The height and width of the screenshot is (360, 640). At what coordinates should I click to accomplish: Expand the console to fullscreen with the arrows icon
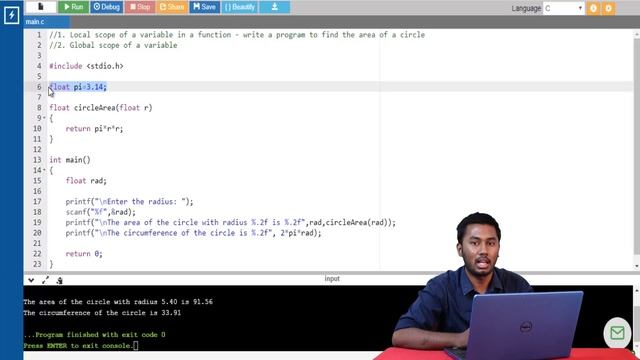[45, 280]
